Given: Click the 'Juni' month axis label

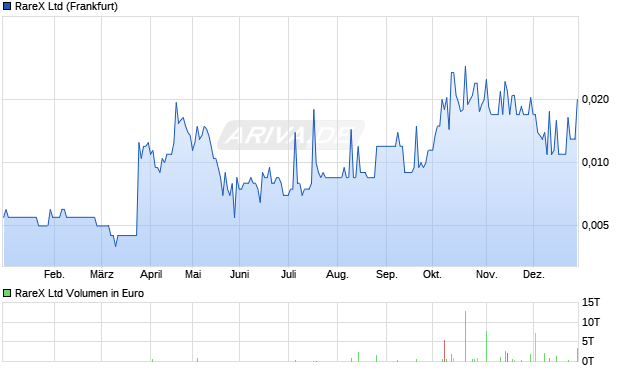Looking at the screenshot, I should [240, 274].
